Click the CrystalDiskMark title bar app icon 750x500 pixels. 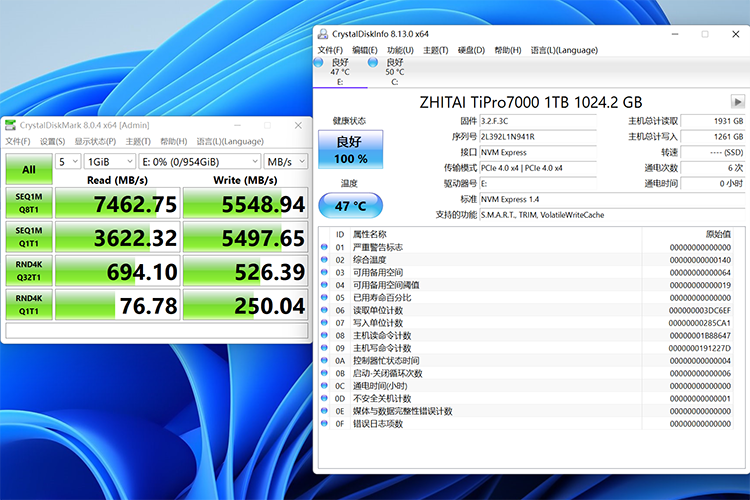click(x=10, y=125)
